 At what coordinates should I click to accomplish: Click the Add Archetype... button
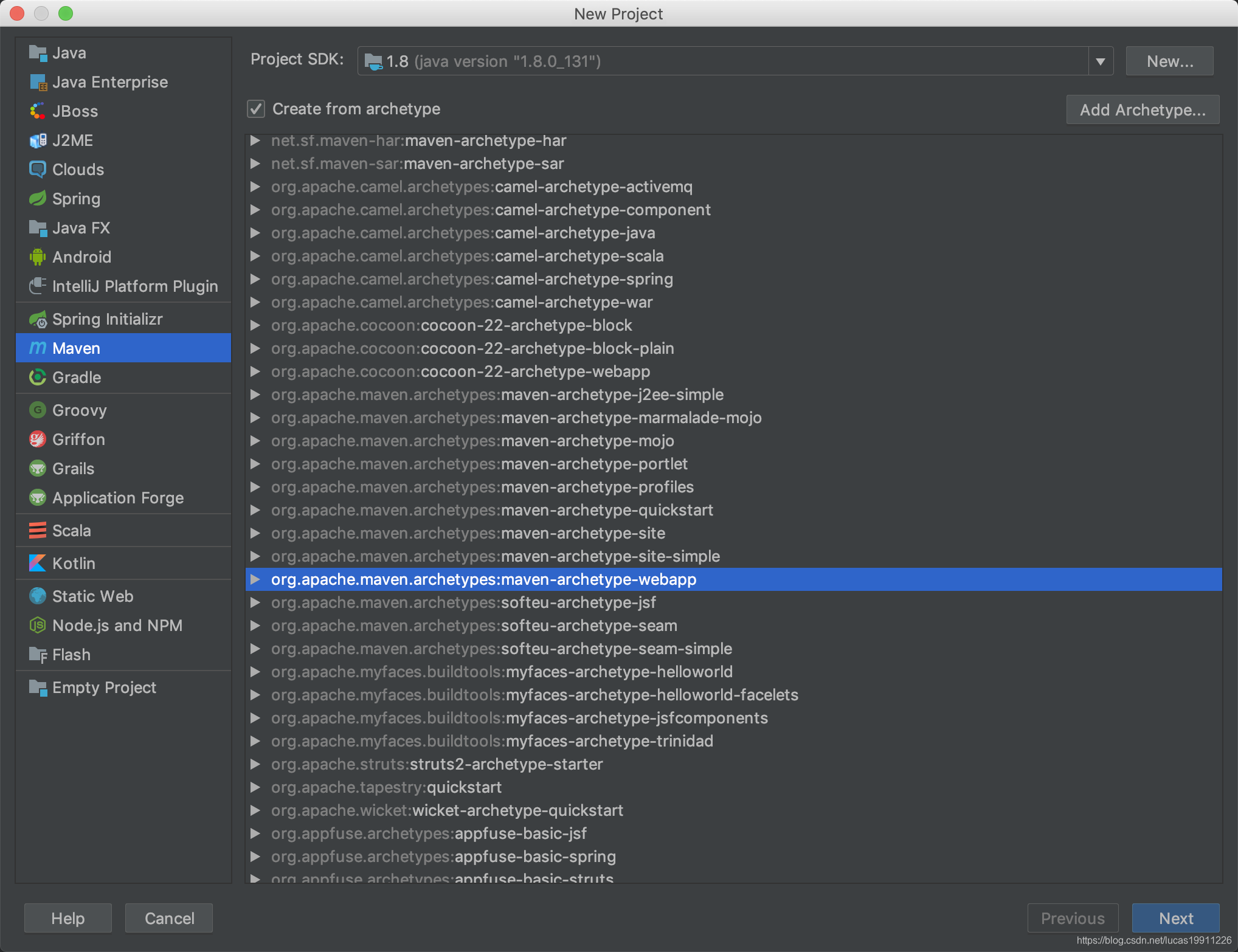pyautogui.click(x=1143, y=109)
